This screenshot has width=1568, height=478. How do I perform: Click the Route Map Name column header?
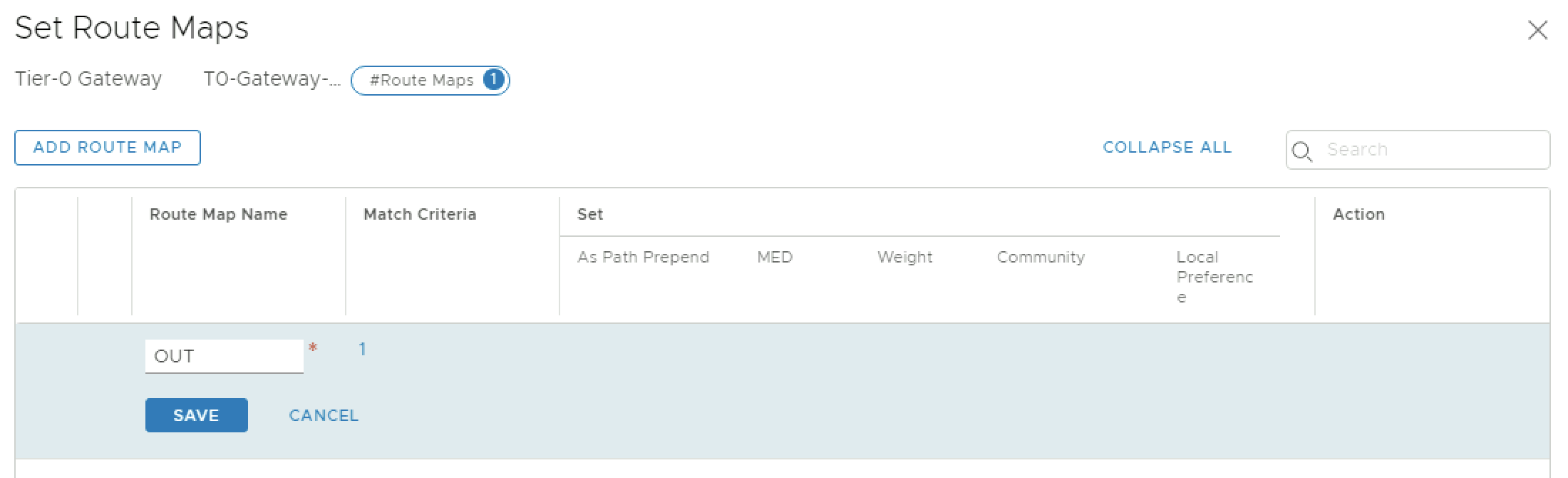218,215
